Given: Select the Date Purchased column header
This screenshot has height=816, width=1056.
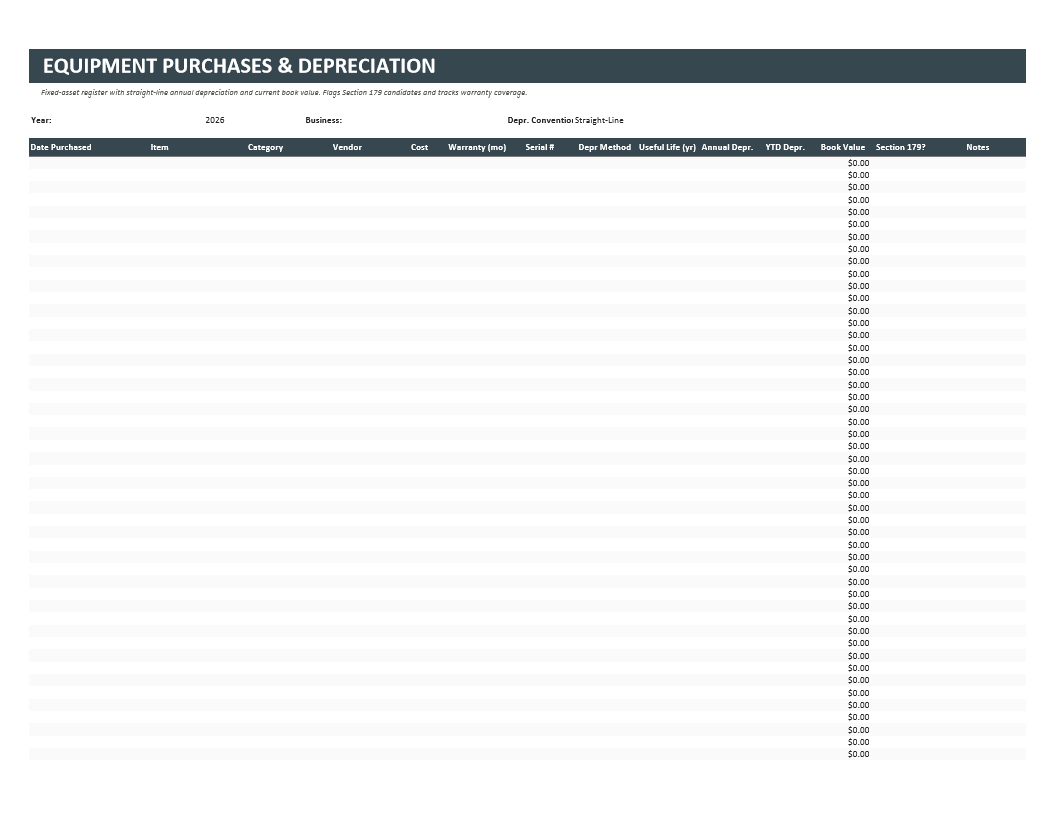Looking at the screenshot, I should coord(61,147).
